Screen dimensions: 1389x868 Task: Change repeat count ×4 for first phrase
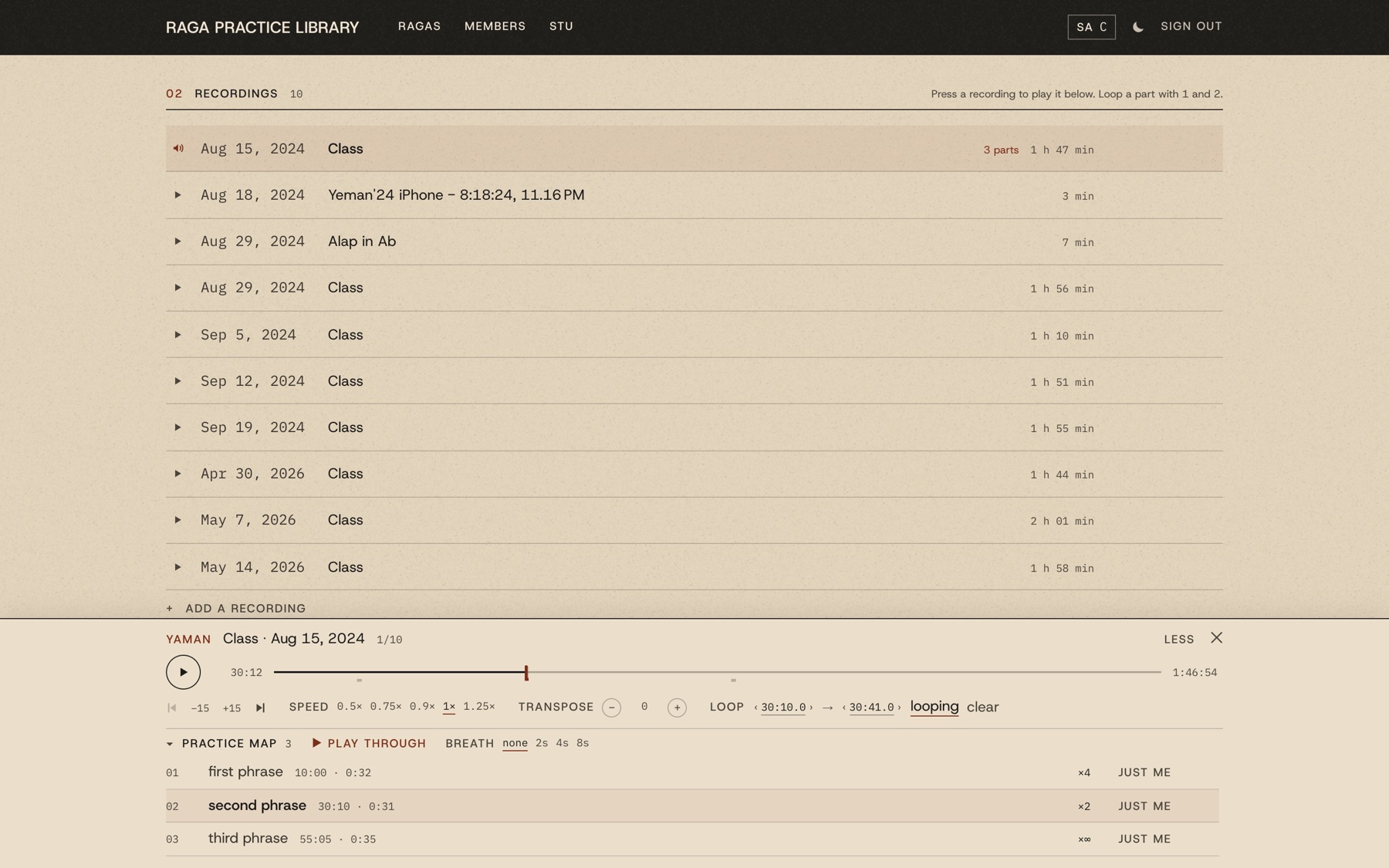point(1084,773)
